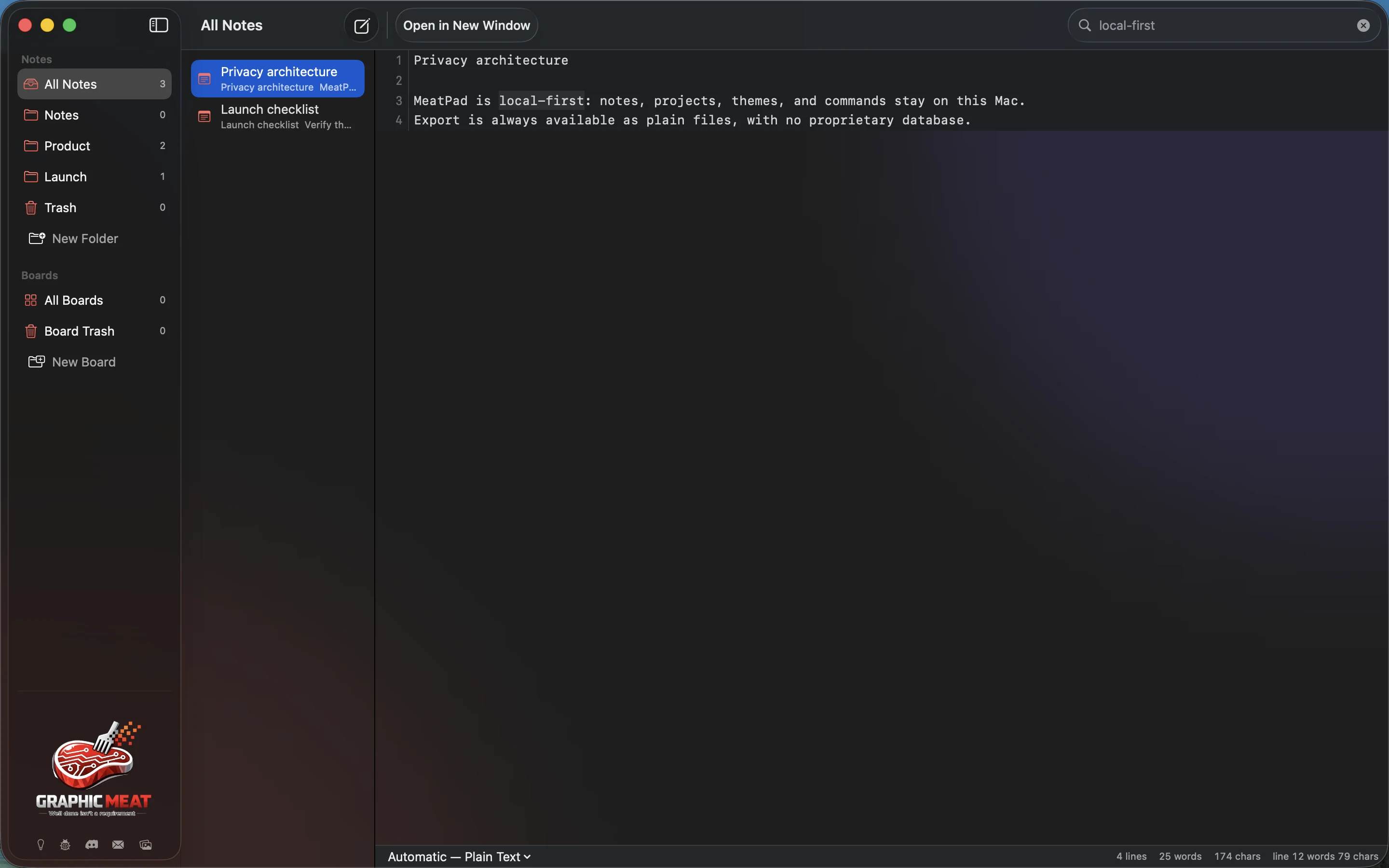Open the Launch folder
The width and height of the screenshot is (1389, 868).
click(95, 177)
